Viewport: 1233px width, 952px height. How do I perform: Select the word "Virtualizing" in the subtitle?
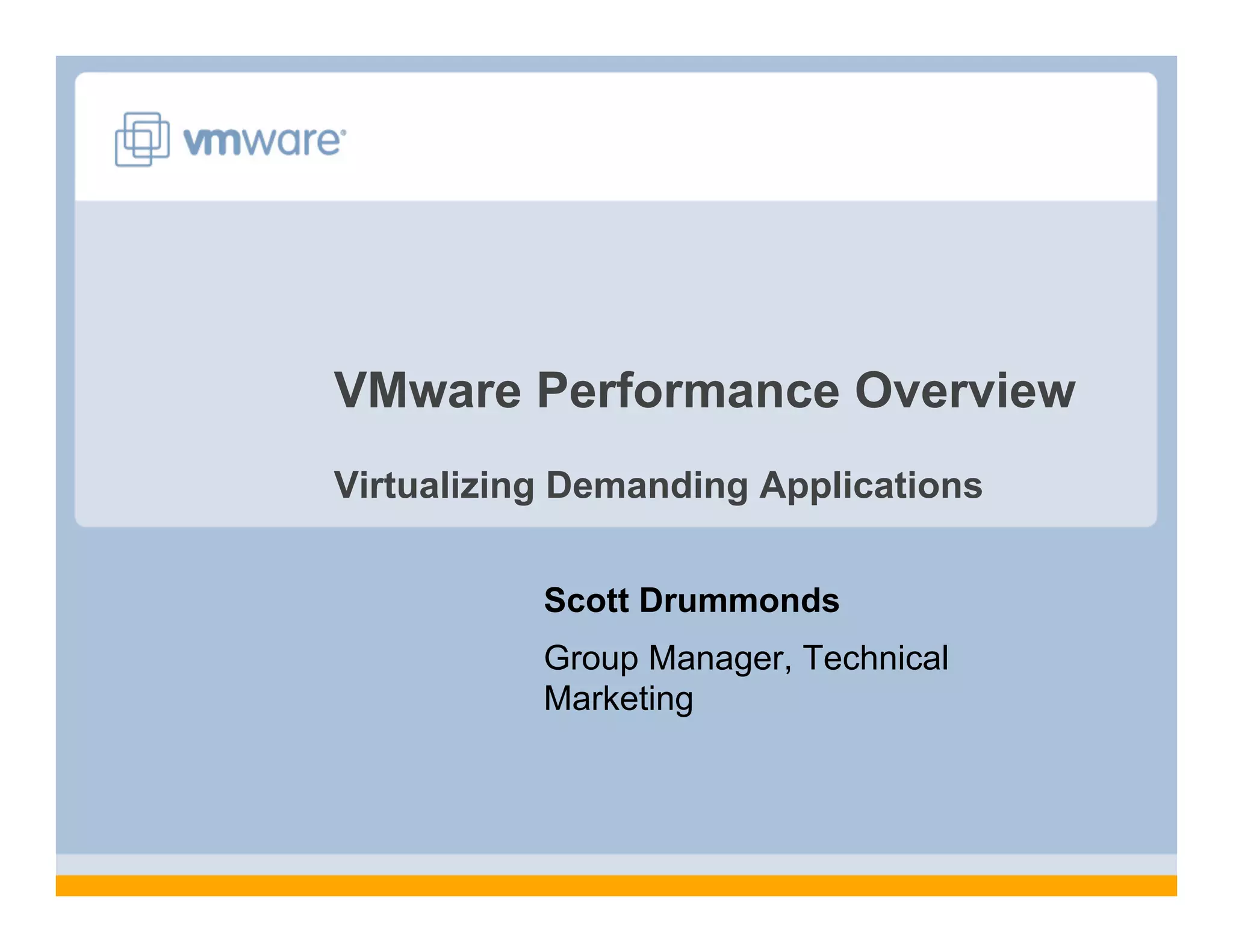tap(434, 485)
